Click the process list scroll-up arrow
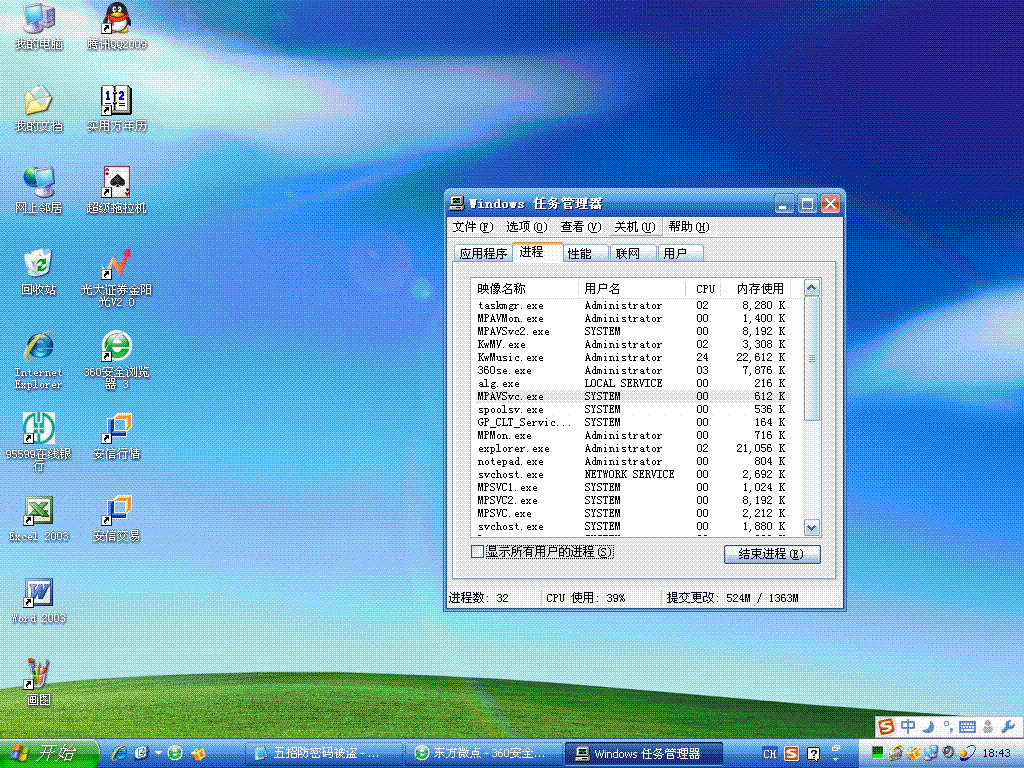The width and height of the screenshot is (1024, 768). (812, 288)
